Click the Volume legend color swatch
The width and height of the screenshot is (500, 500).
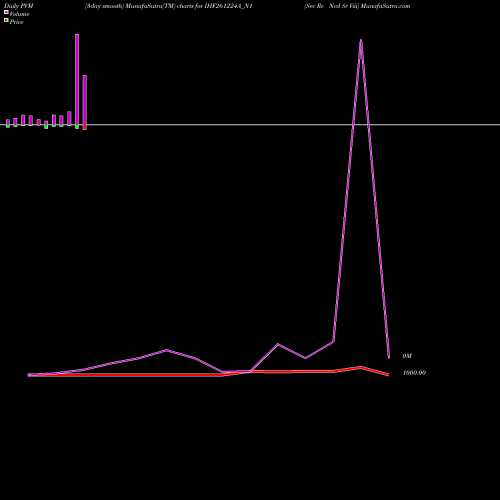tap(6, 12)
